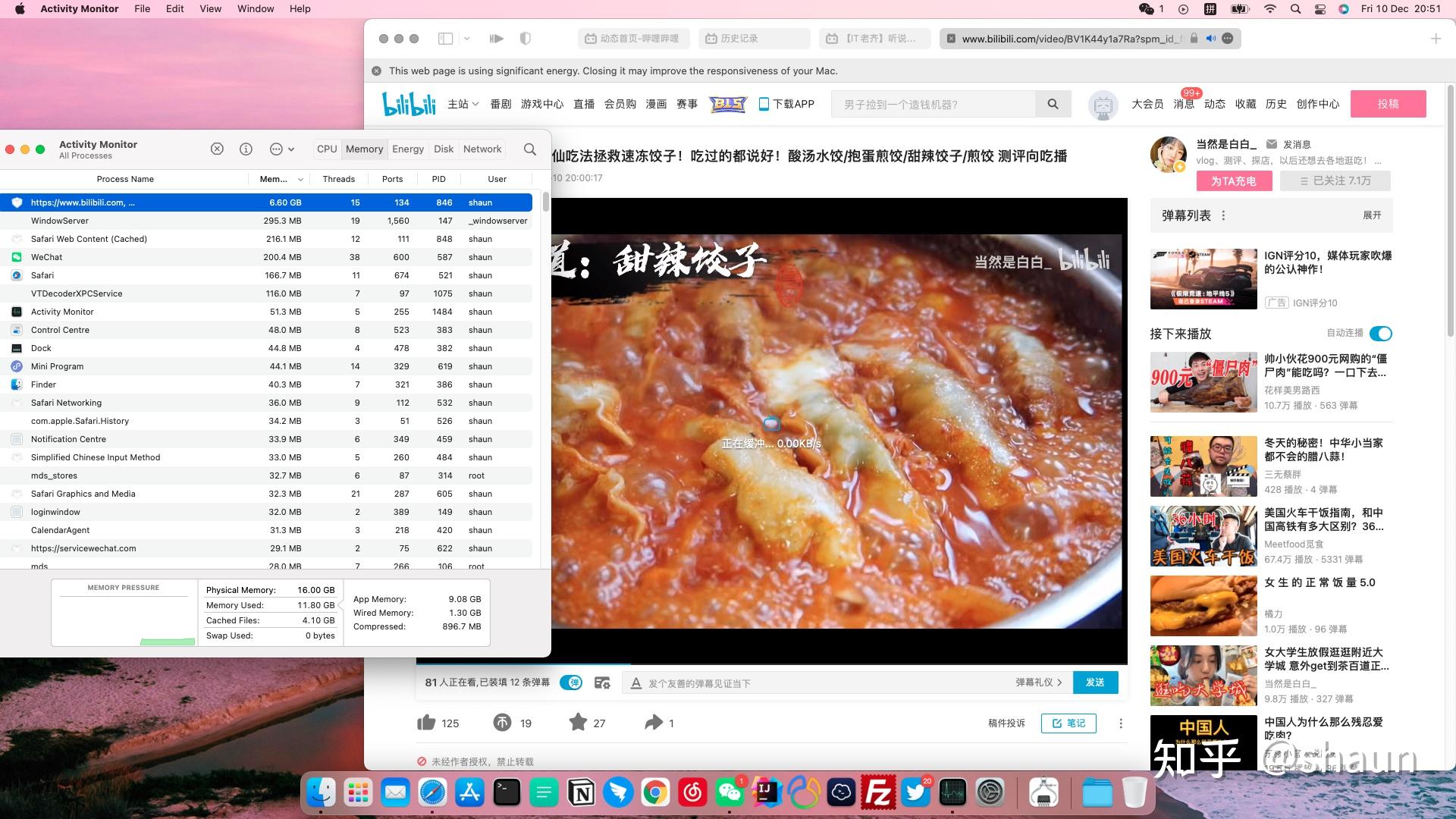Select the Mini Program process row
This screenshot has height=819, width=1456.
pyautogui.click(x=266, y=366)
